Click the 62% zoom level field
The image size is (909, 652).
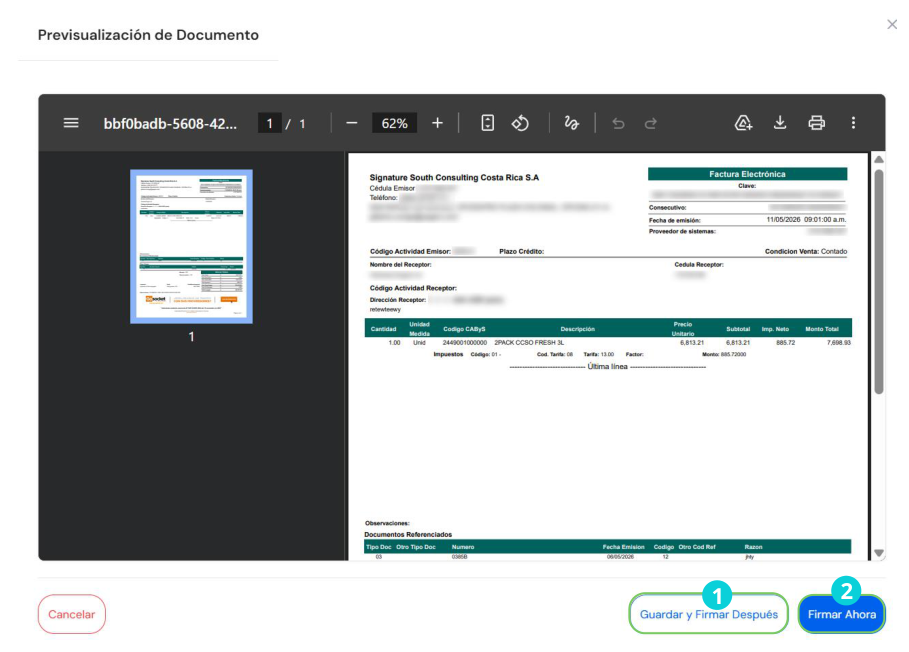point(394,123)
